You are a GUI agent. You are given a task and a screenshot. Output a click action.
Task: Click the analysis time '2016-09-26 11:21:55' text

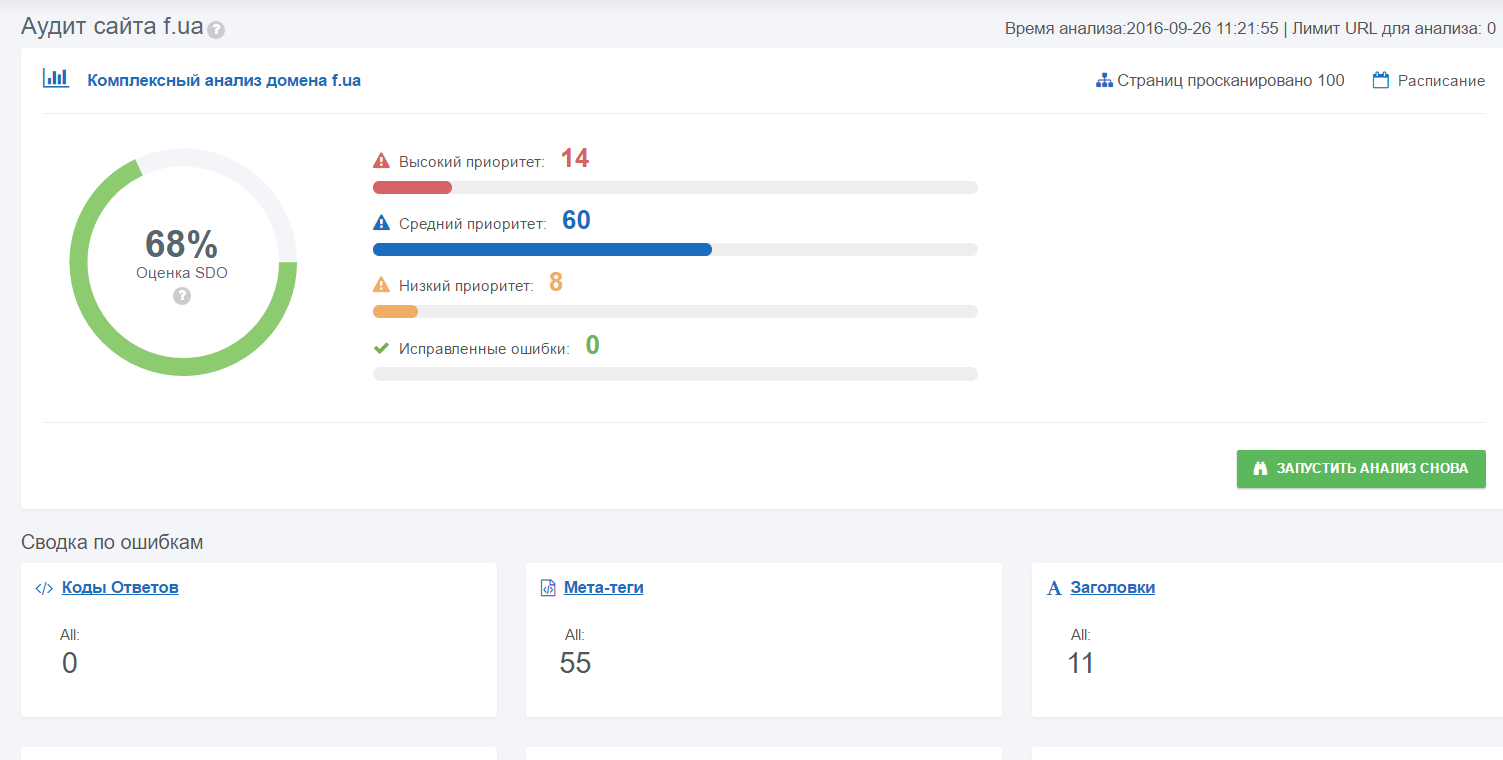point(1203,28)
